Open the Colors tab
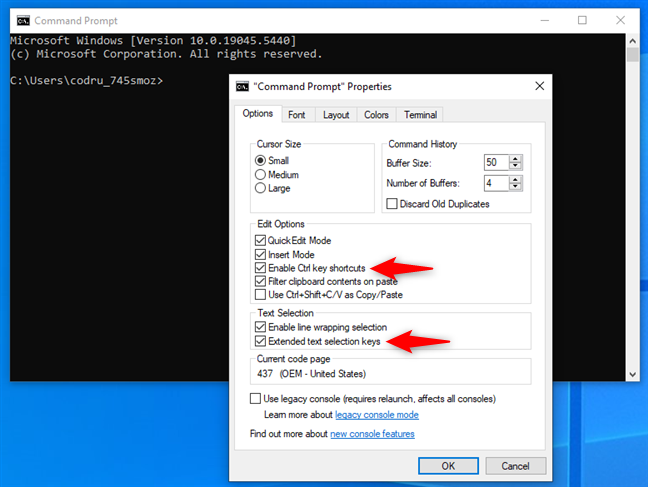Image resolution: width=648 pixels, height=487 pixels. [x=376, y=115]
